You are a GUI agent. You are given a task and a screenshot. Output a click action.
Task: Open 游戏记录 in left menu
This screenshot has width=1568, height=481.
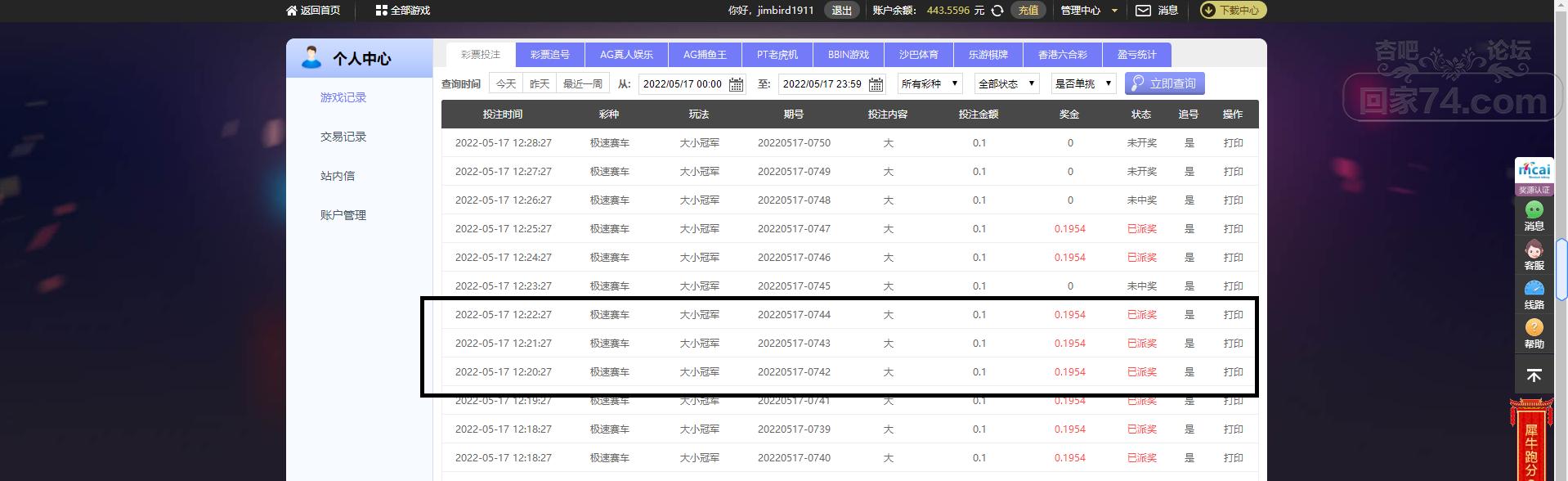(x=343, y=97)
